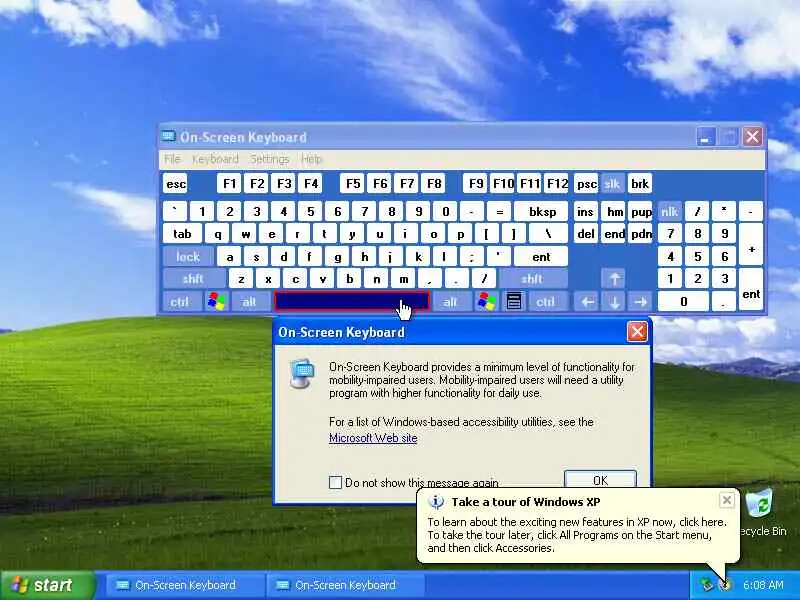Click the pup page up key
The image size is (800, 600).
click(x=641, y=212)
